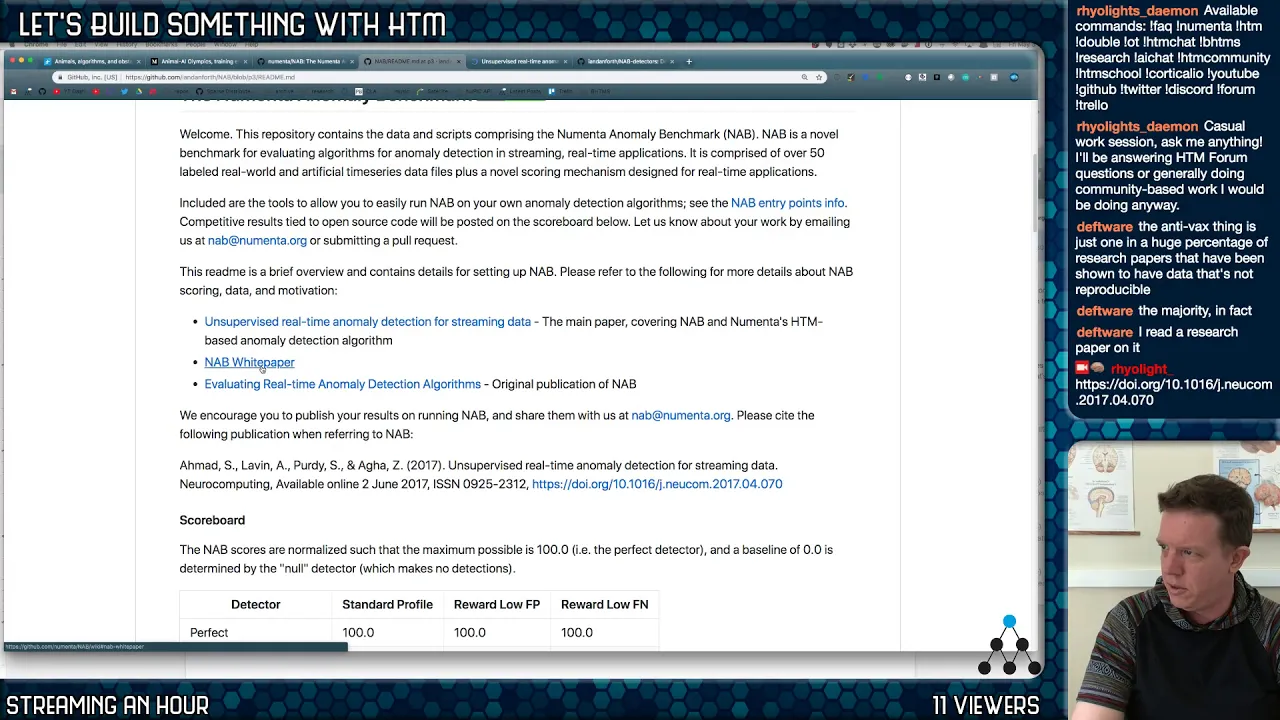Switch to landanforth/NAB-detectors browser tab

pos(626,61)
